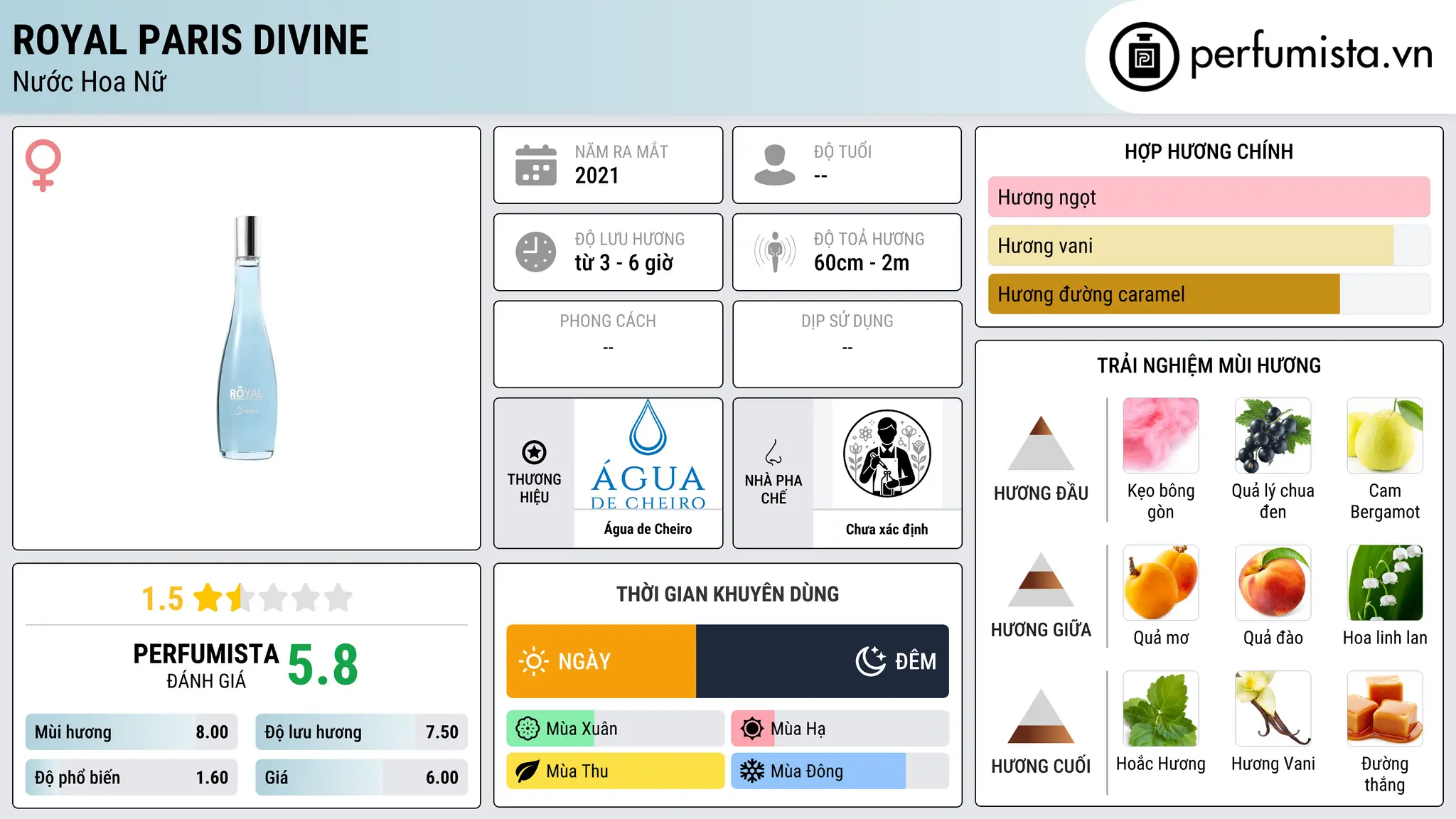
Task: Select the Hoắc Hương note image
Action: point(1161,708)
